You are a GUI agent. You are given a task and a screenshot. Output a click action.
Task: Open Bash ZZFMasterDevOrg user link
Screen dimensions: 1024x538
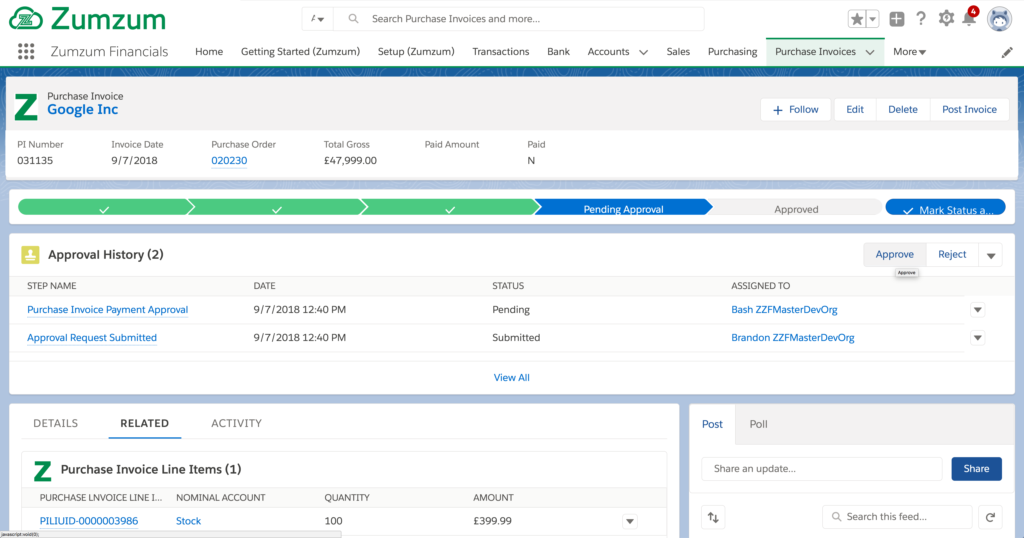(784, 310)
